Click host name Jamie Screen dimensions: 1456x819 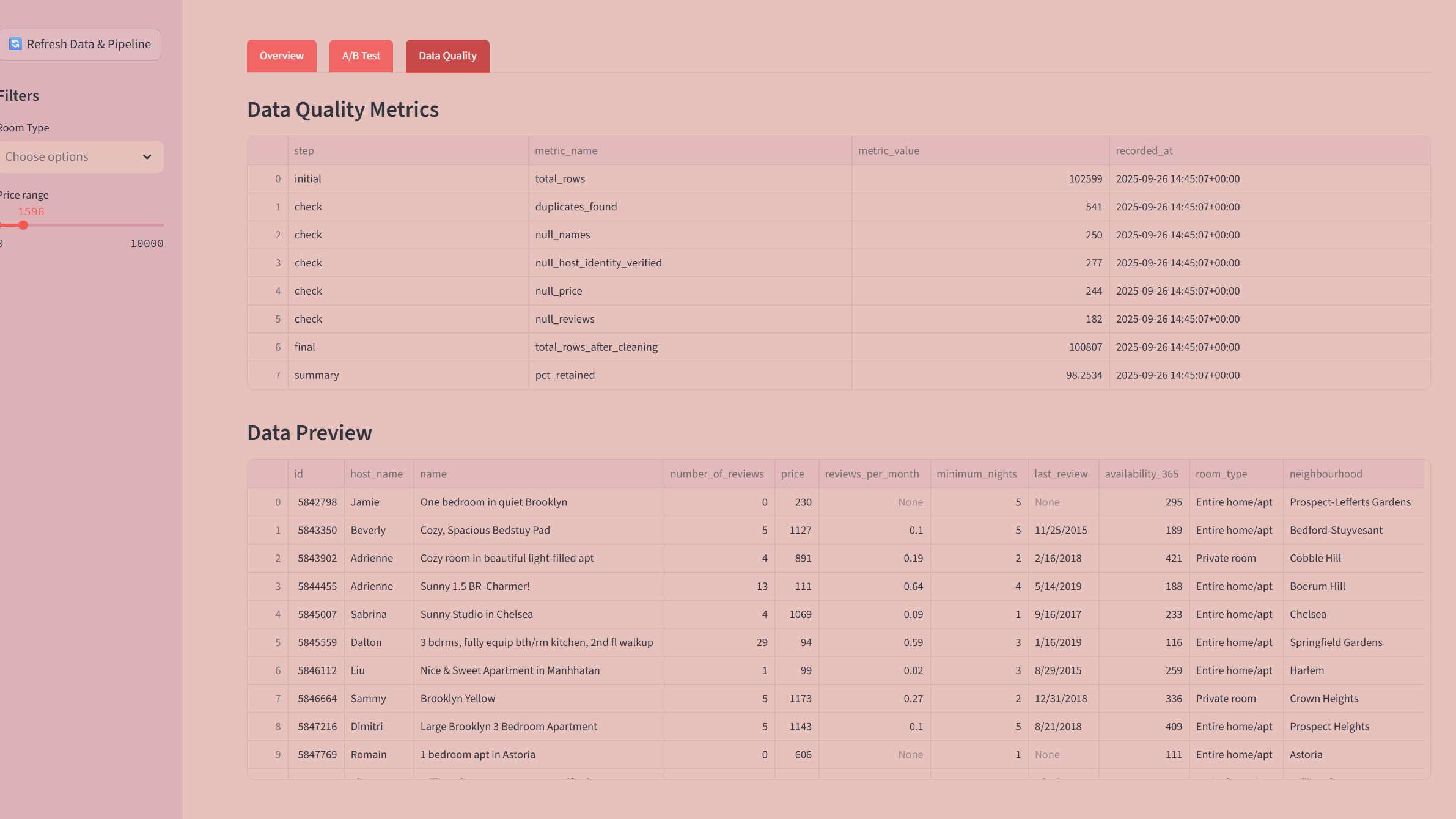click(x=378, y=502)
